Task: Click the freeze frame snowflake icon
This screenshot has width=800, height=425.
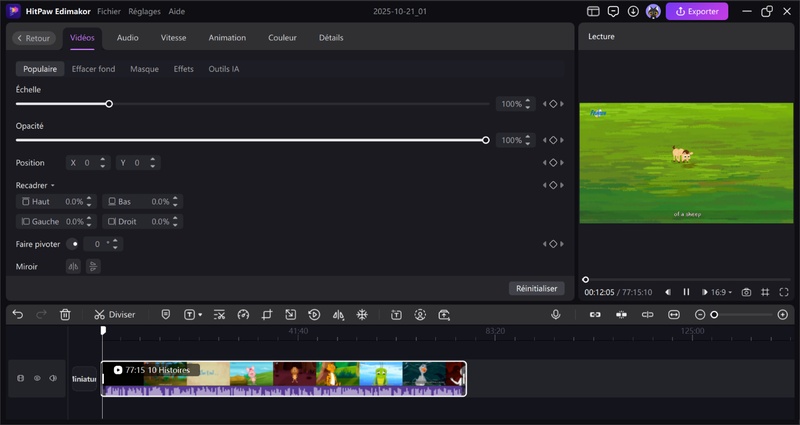Action: [x=362, y=314]
